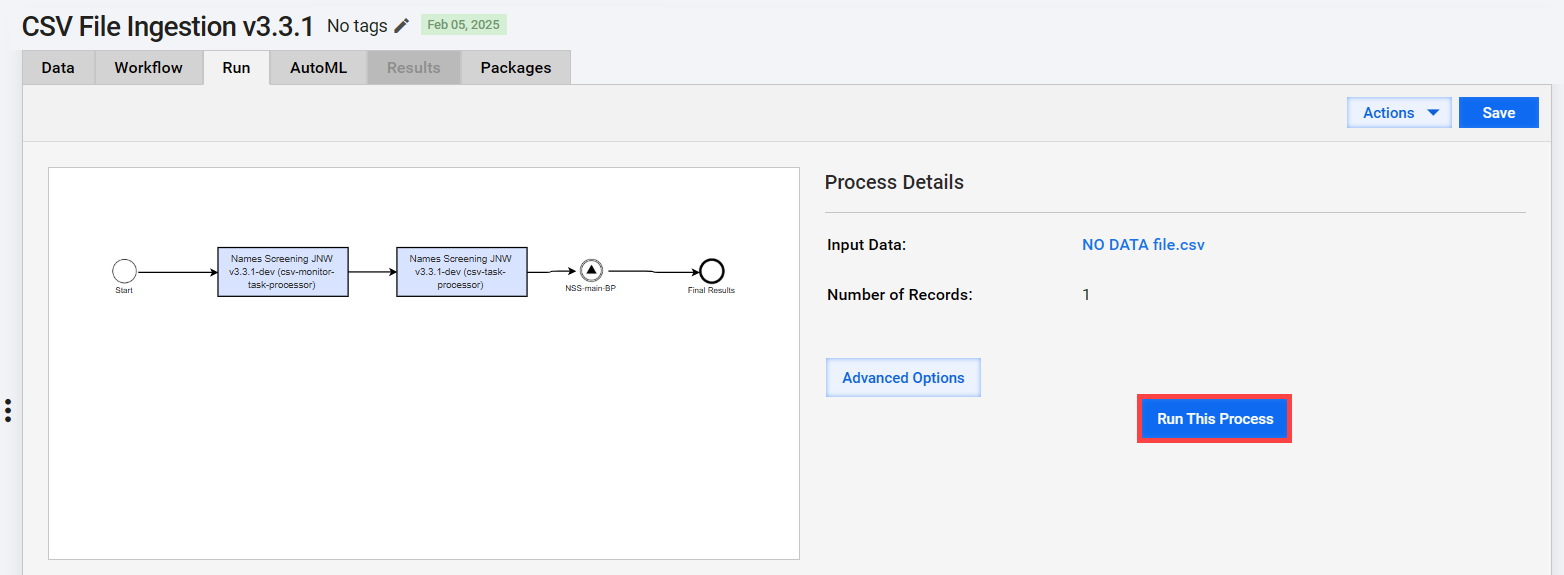
Task: Open the Workflow tab
Action: (x=148, y=68)
